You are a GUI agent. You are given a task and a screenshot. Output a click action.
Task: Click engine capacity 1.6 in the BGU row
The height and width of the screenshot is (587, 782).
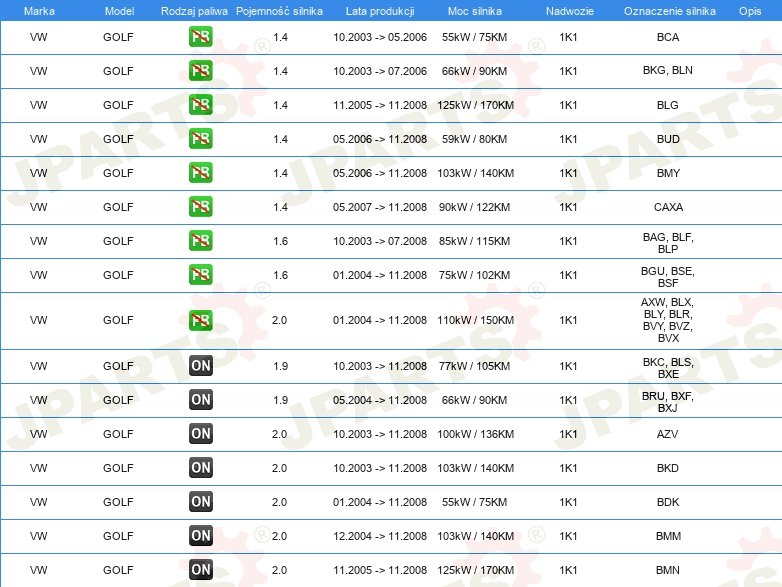point(280,275)
